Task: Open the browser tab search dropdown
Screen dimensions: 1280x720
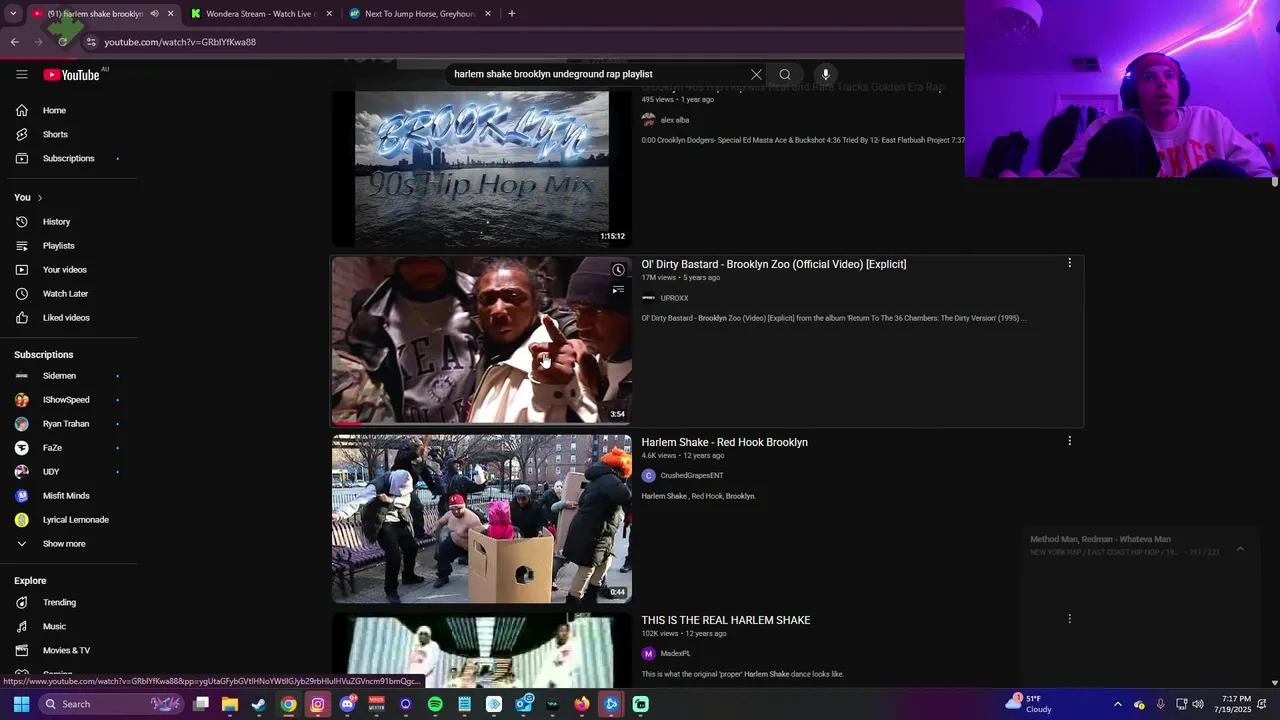Action: pyautogui.click(x=13, y=14)
